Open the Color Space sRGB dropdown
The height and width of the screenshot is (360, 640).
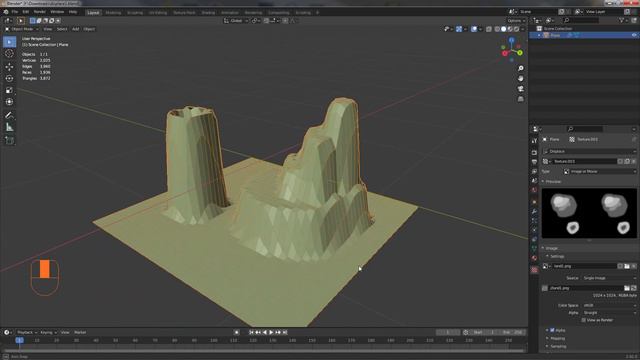(609, 305)
